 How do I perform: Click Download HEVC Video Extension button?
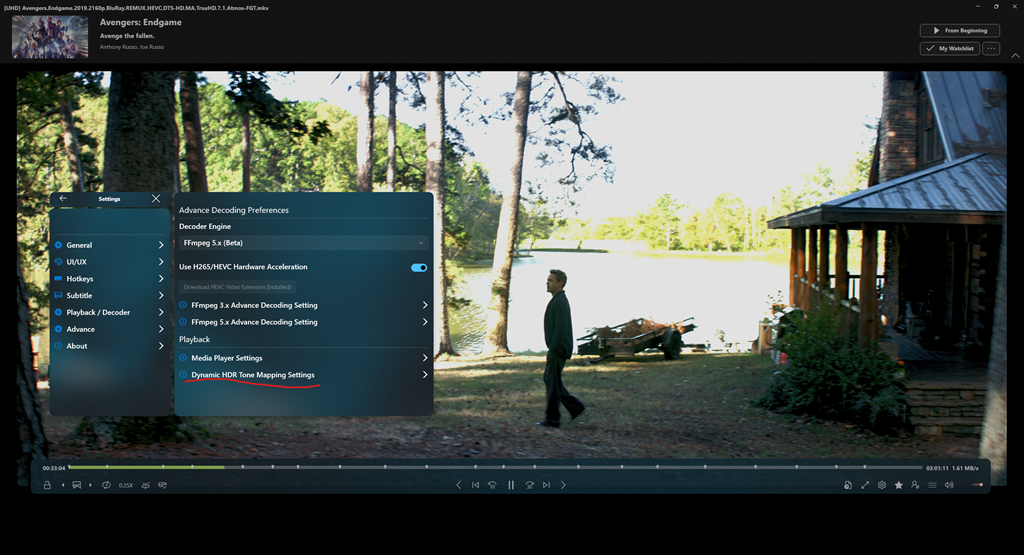[238, 287]
